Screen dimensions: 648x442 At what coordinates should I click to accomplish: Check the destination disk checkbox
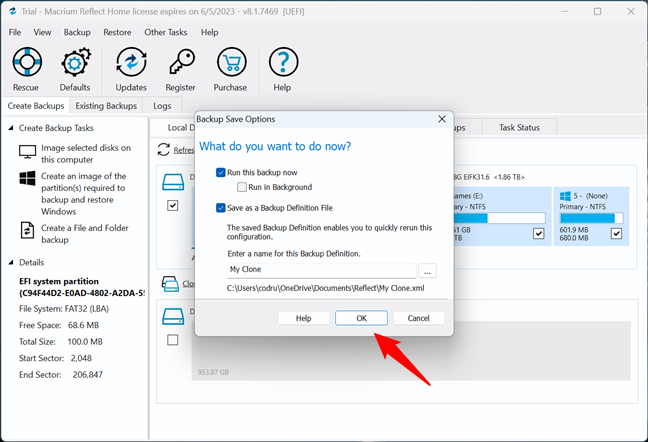coord(173,340)
